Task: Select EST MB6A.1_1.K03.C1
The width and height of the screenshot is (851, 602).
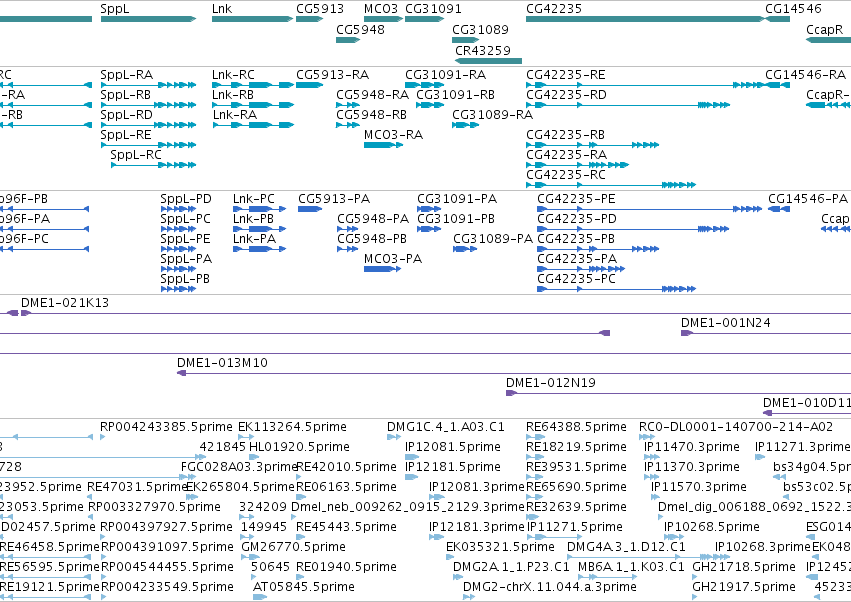Action: [631, 567]
